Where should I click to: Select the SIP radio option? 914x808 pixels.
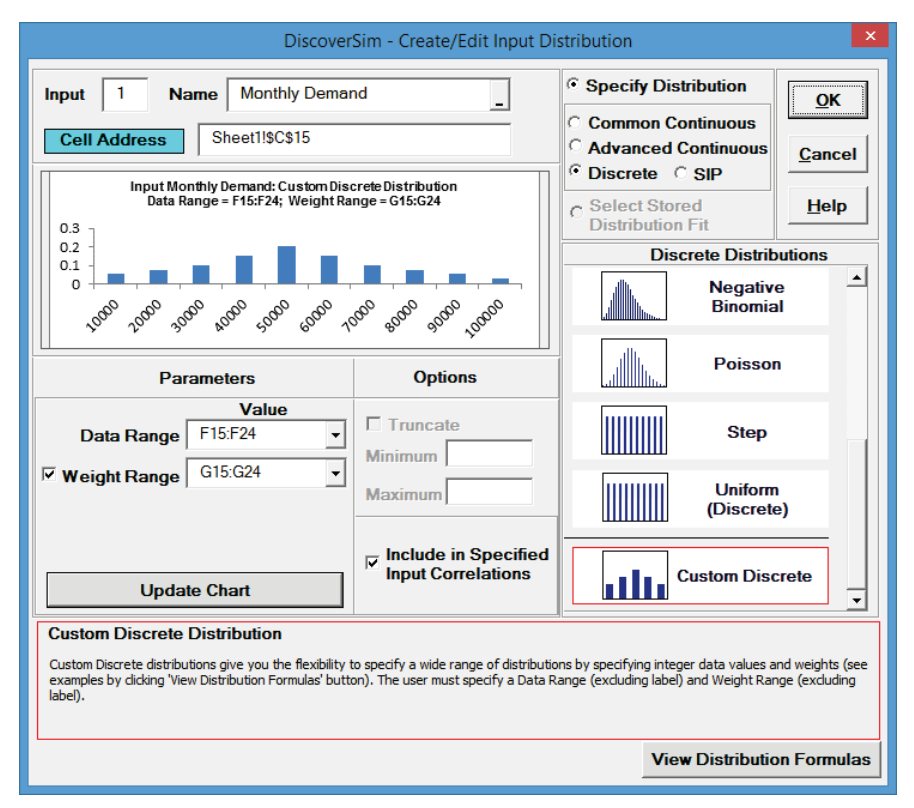point(681,173)
